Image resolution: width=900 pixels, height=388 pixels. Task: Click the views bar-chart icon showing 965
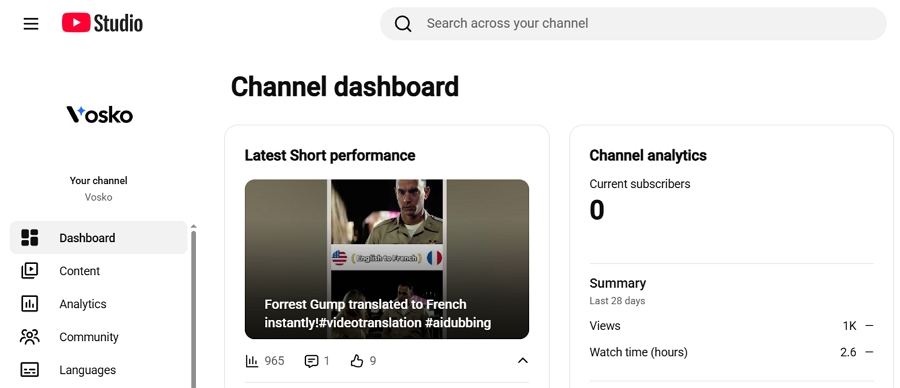[x=251, y=361]
